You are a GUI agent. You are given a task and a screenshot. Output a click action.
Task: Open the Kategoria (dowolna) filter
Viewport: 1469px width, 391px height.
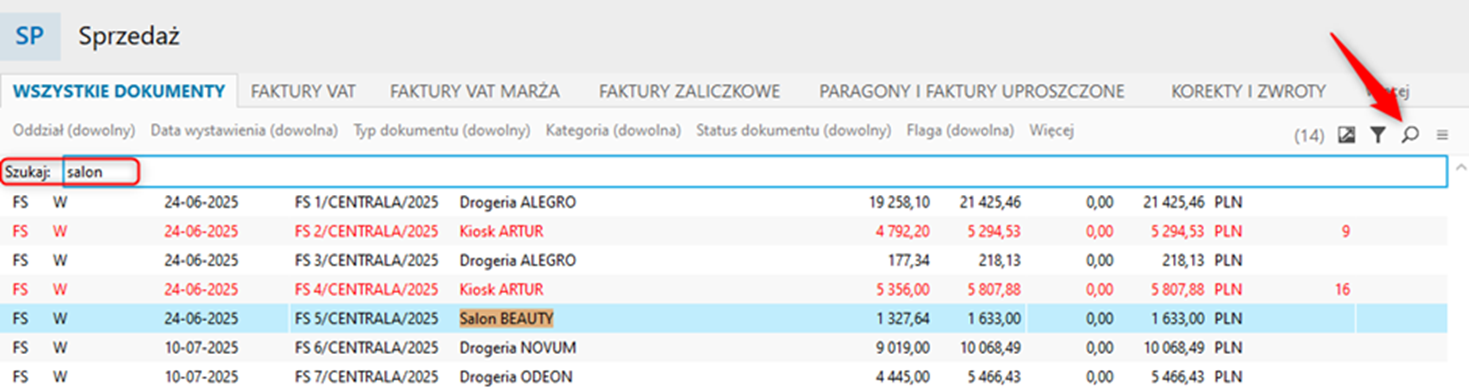[613, 130]
